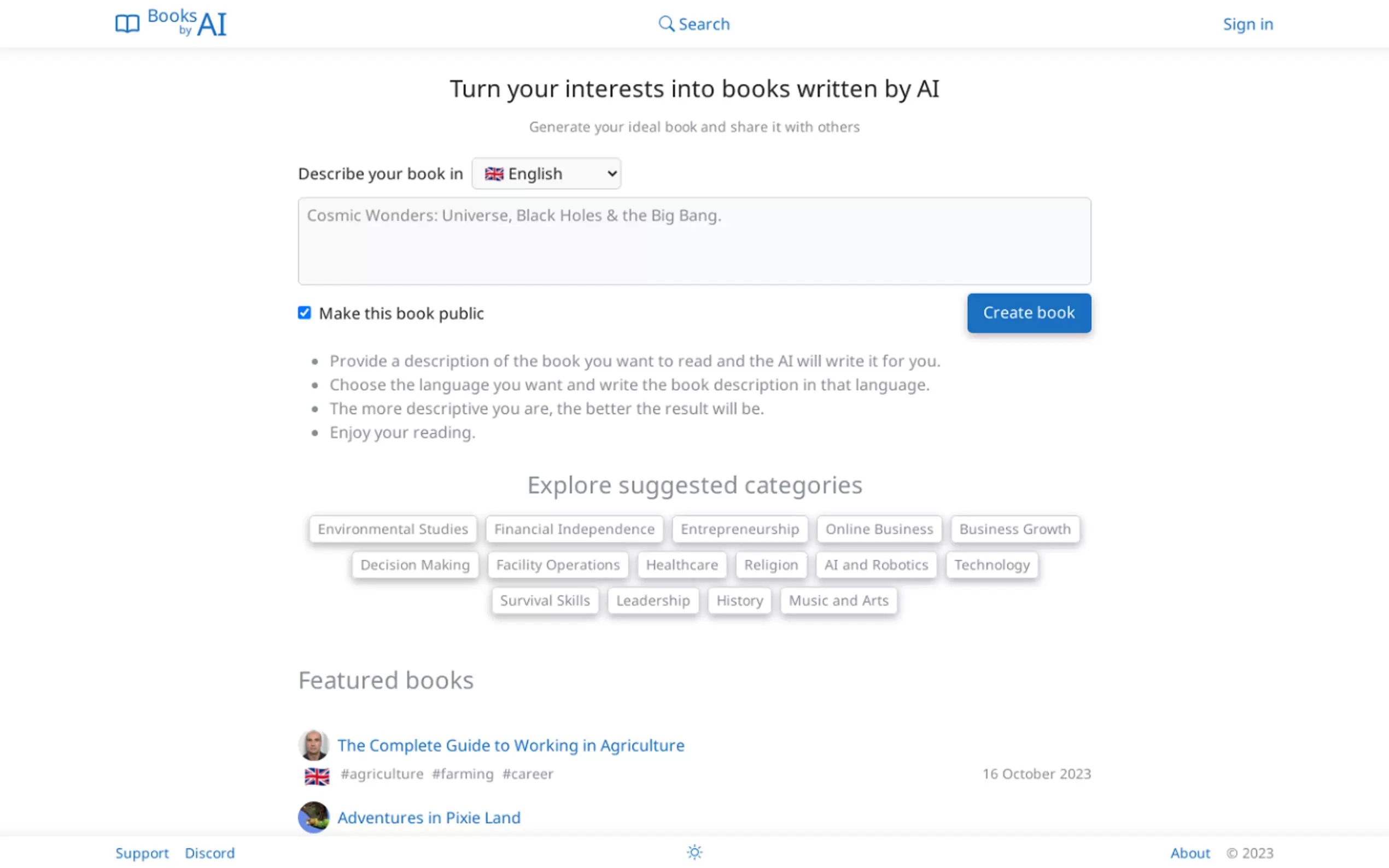Click the Books by AI logo icon
This screenshot has width=1389, height=868.
pyautogui.click(x=127, y=24)
